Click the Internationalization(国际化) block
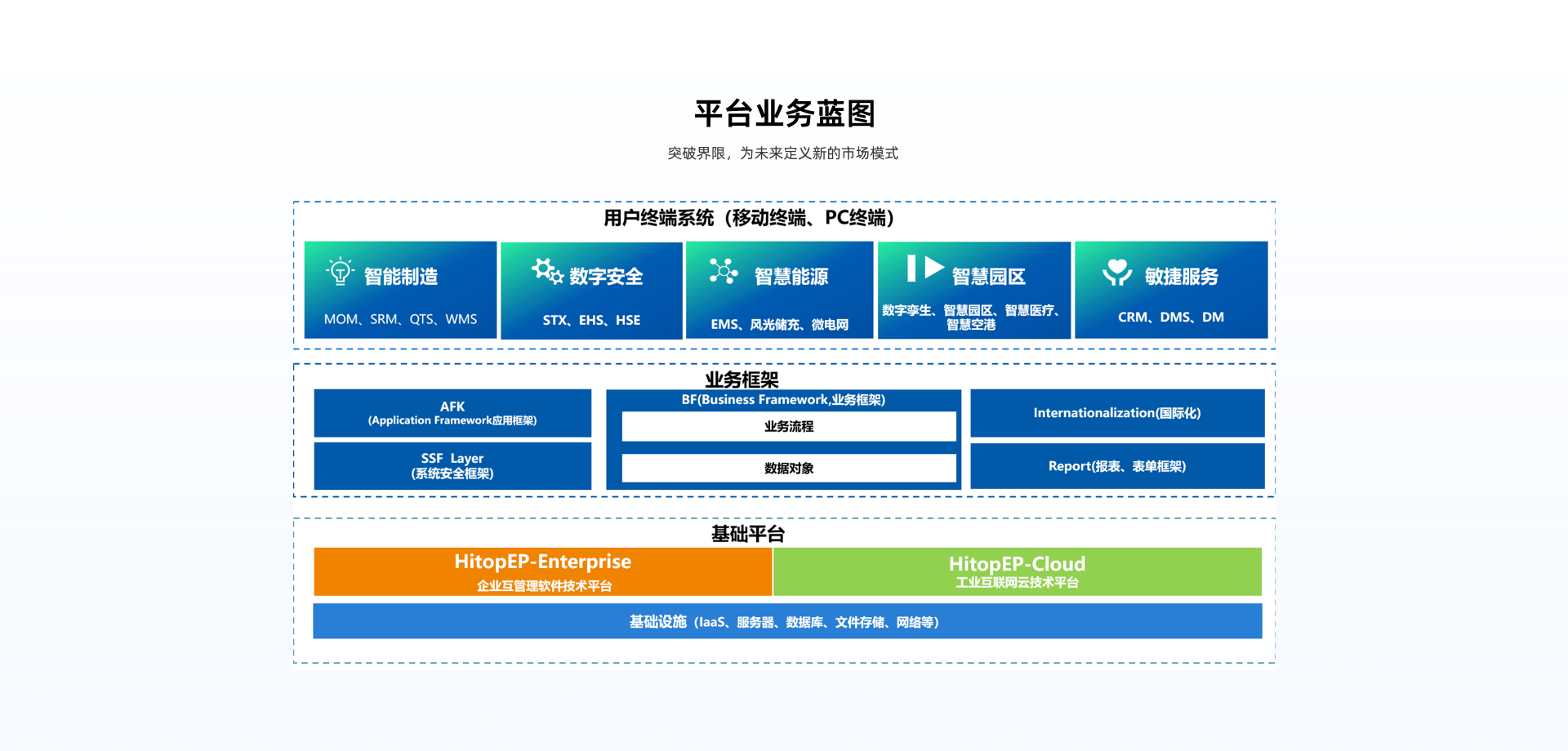Screen dimensions: 1568x751 [1116, 413]
